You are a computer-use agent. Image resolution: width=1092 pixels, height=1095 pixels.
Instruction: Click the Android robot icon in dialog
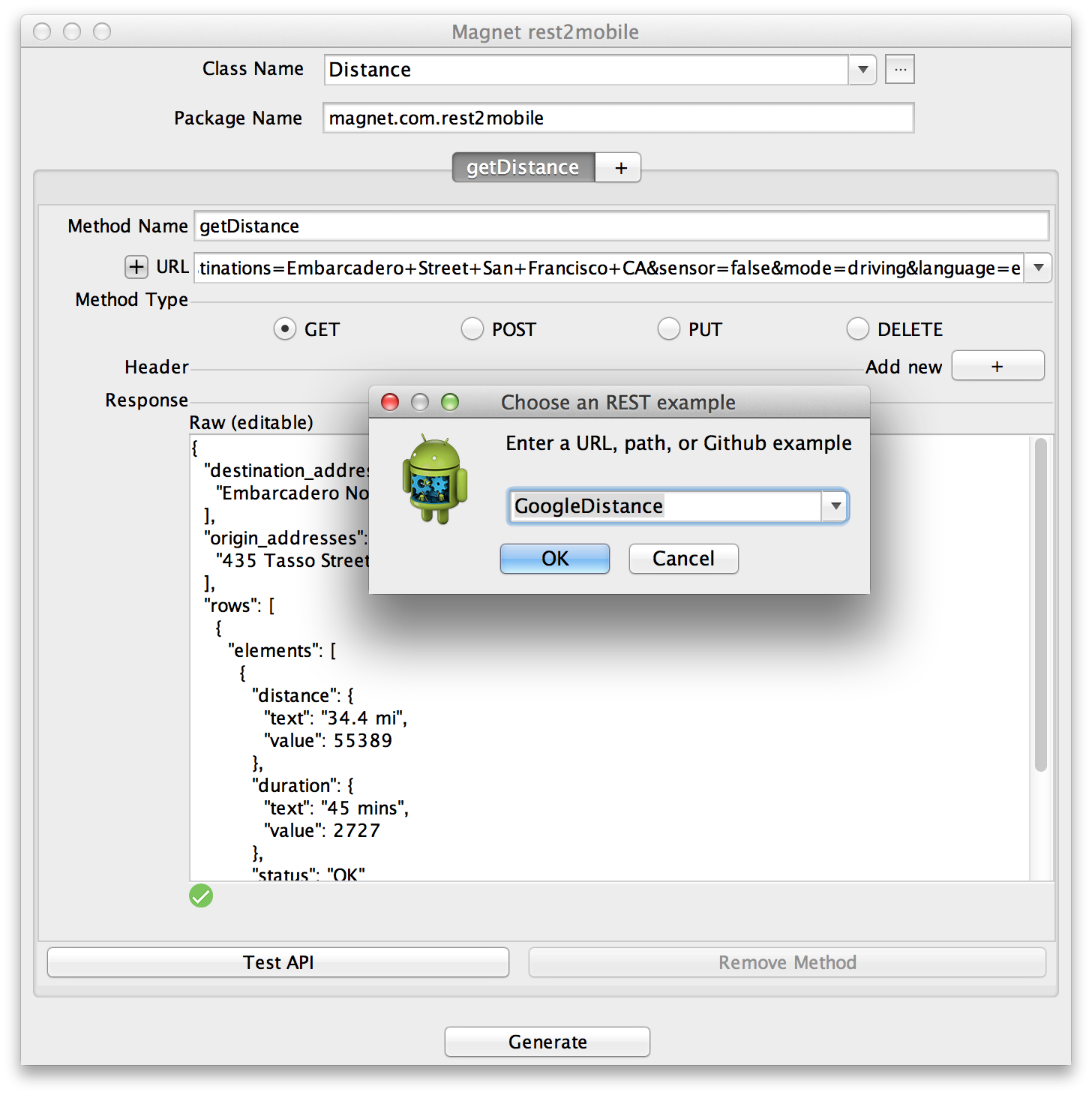[435, 478]
